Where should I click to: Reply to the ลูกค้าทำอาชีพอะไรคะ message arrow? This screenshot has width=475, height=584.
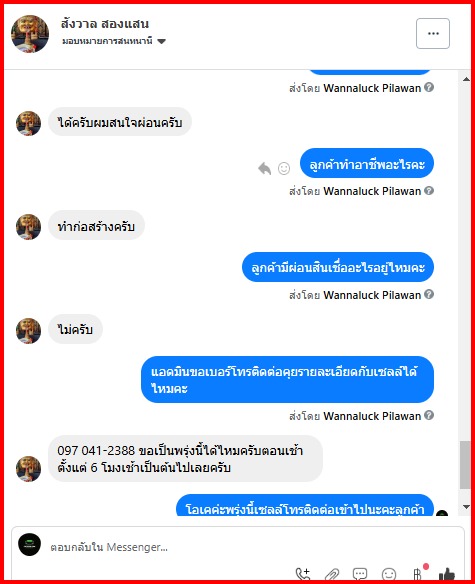[x=265, y=168]
